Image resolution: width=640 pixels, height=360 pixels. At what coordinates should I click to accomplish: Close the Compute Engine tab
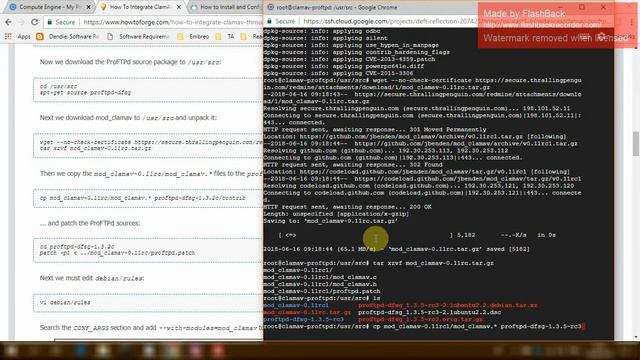[88, 7]
